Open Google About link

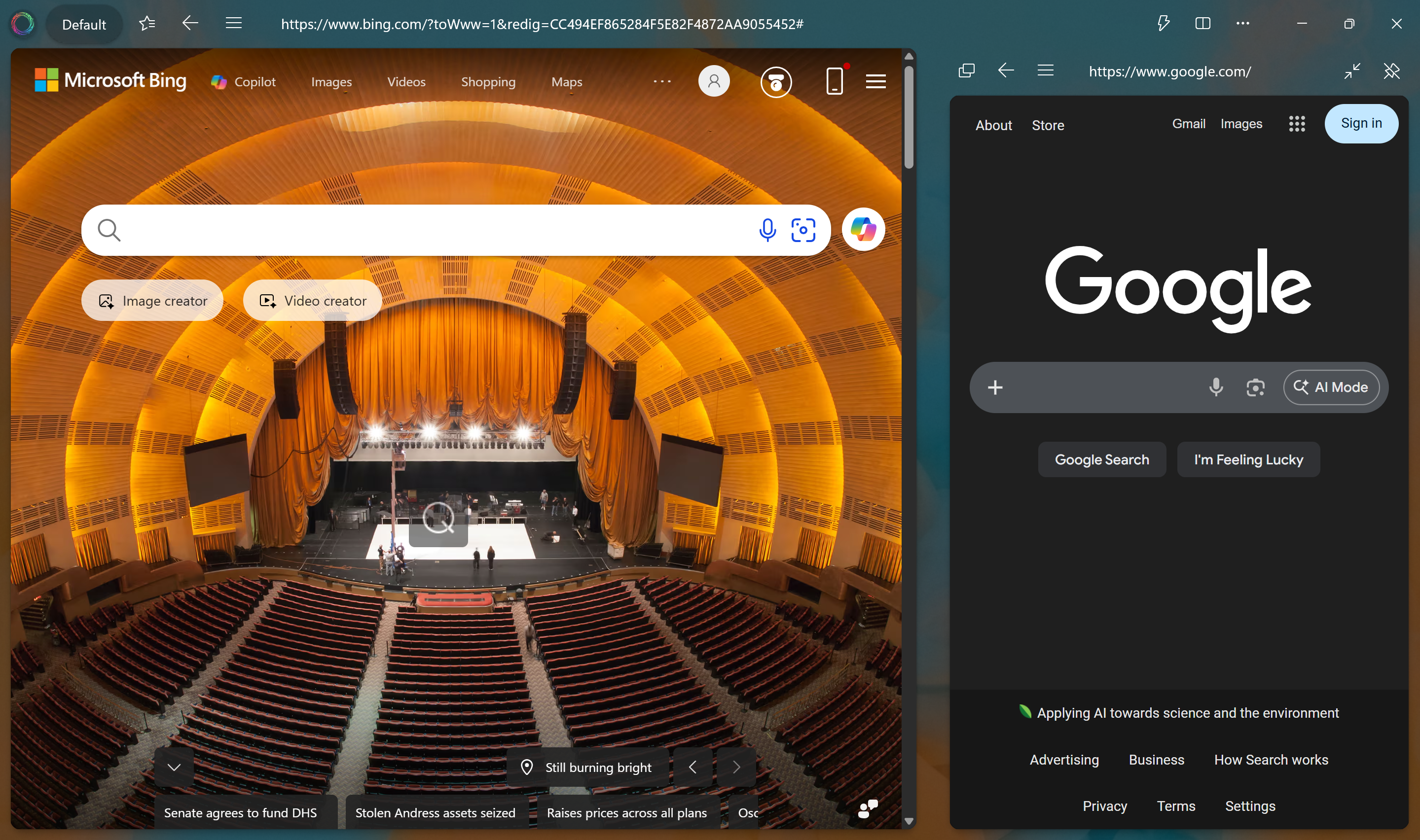coord(993,125)
